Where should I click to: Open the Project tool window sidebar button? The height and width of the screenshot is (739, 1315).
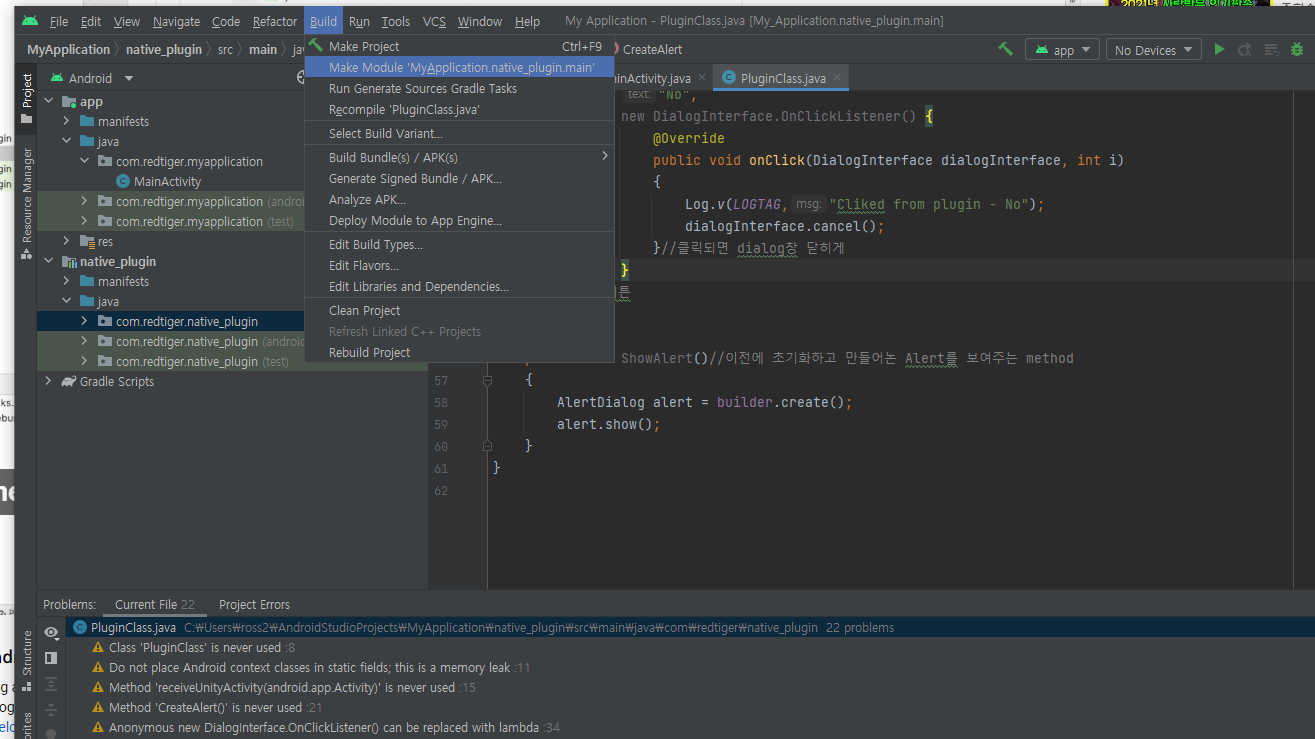[x=27, y=99]
